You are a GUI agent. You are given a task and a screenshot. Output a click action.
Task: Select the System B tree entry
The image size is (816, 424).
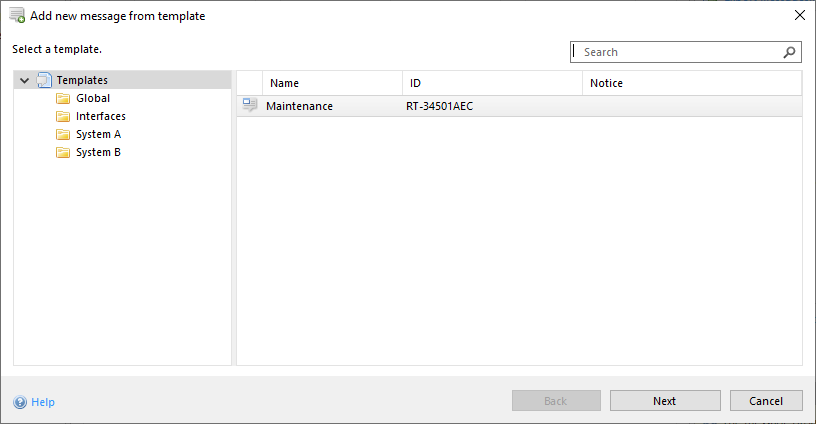(98, 152)
